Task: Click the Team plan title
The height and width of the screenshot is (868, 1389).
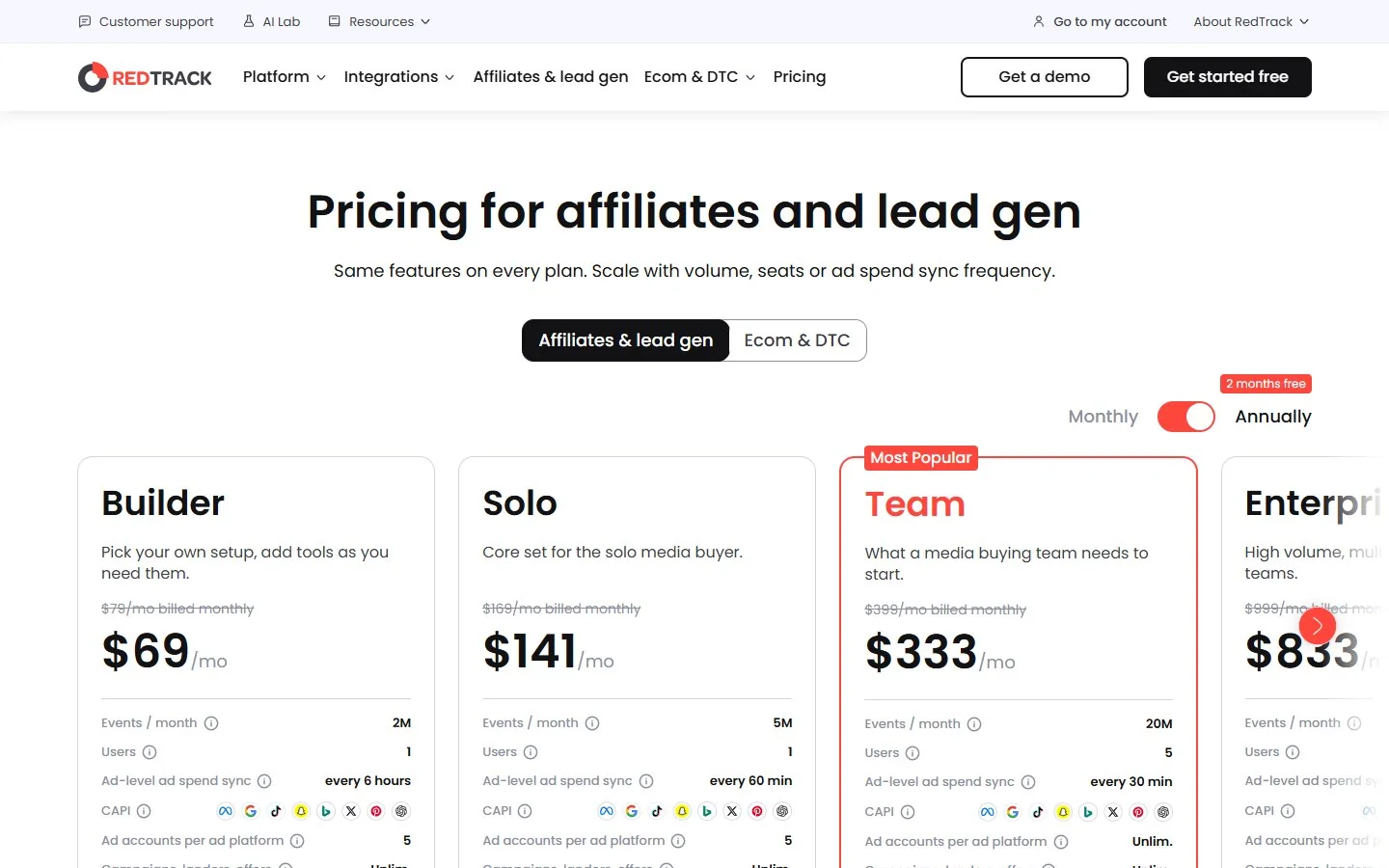Action: pos(915,504)
